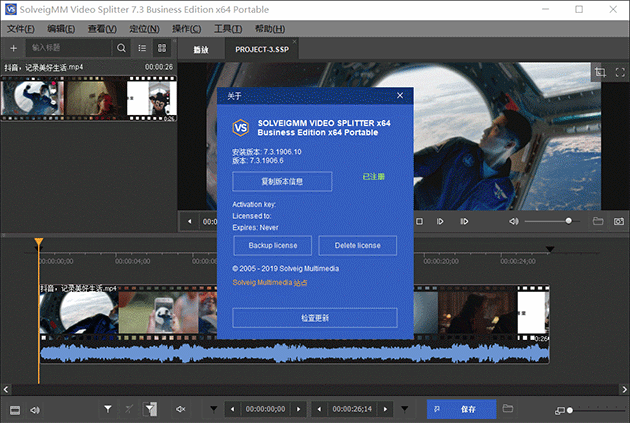Set the end marker with the right triangle
Image resolution: width=630 pixels, height=423 pixels.
(x=405, y=409)
